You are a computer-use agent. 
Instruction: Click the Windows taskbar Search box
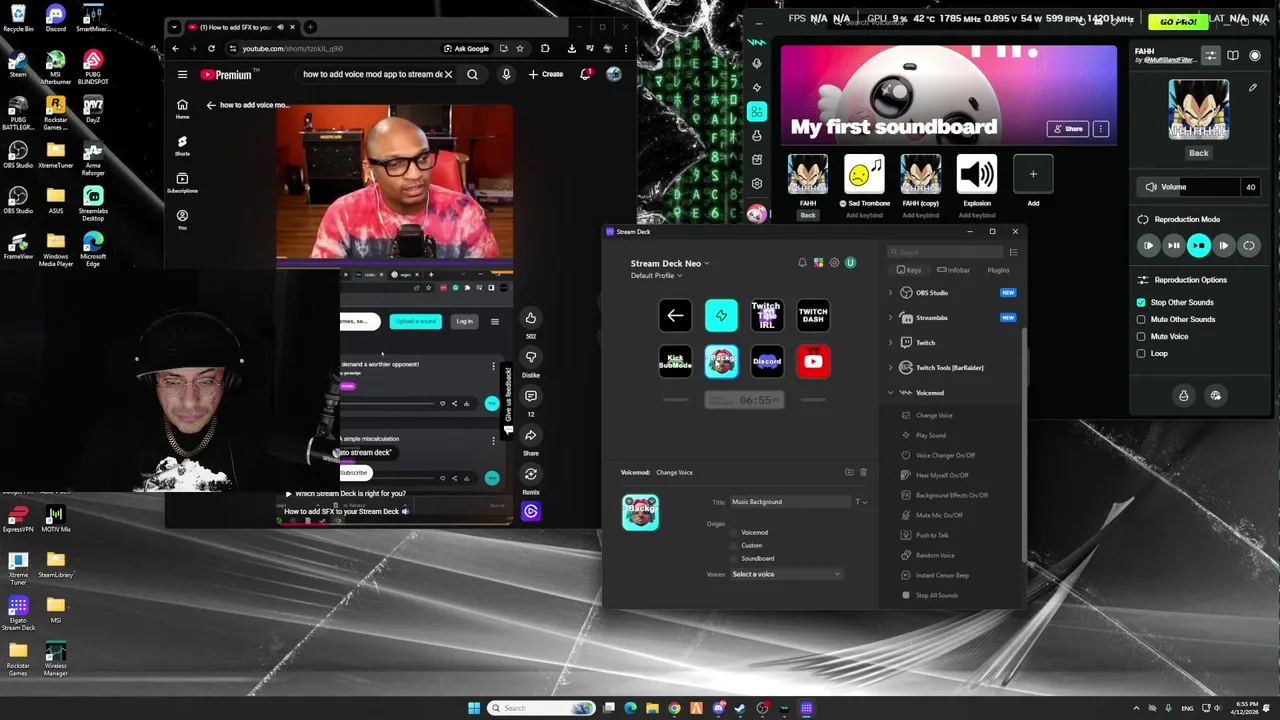click(541, 708)
